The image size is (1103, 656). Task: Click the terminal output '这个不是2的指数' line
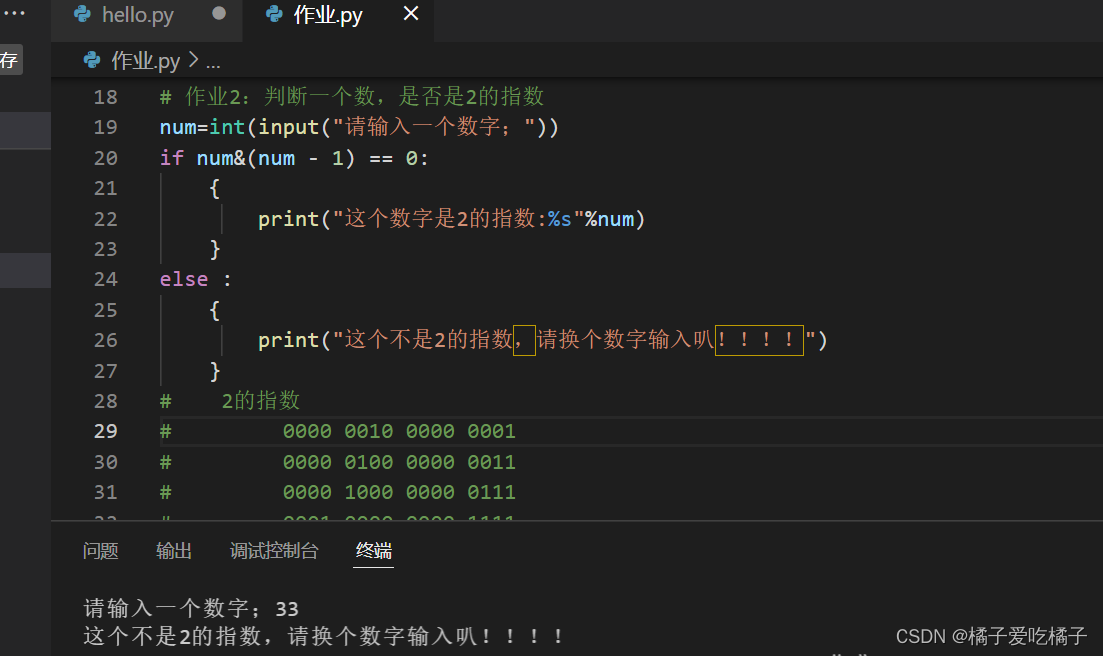[x=324, y=636]
